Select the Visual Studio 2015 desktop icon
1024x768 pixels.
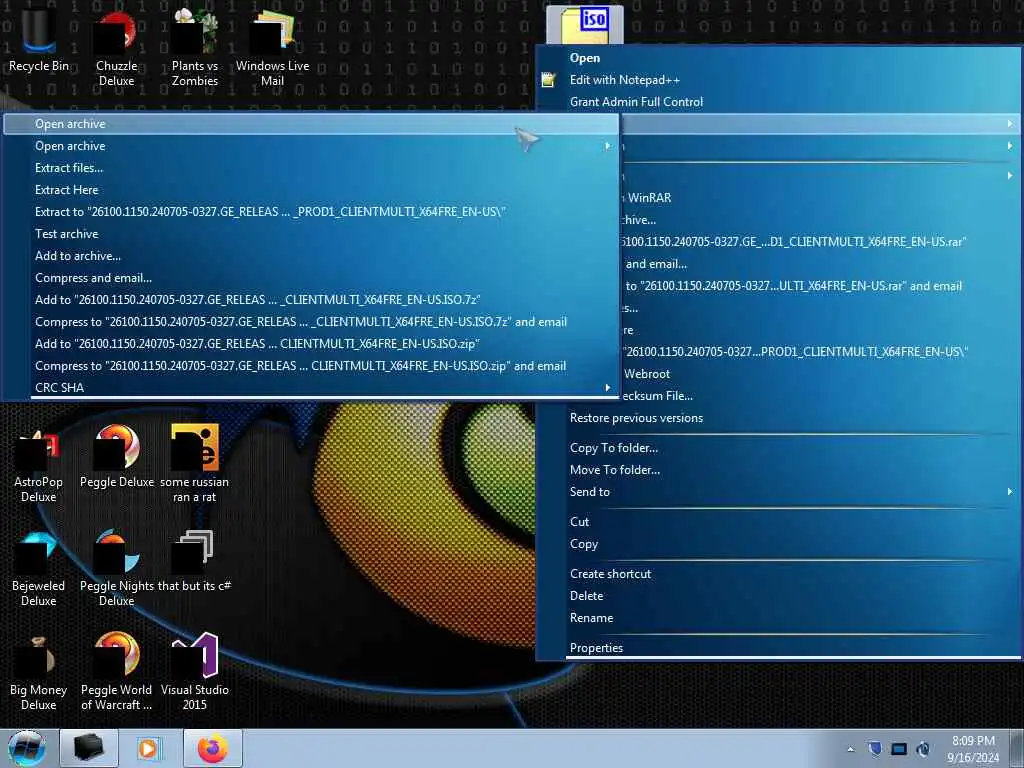pos(195,673)
